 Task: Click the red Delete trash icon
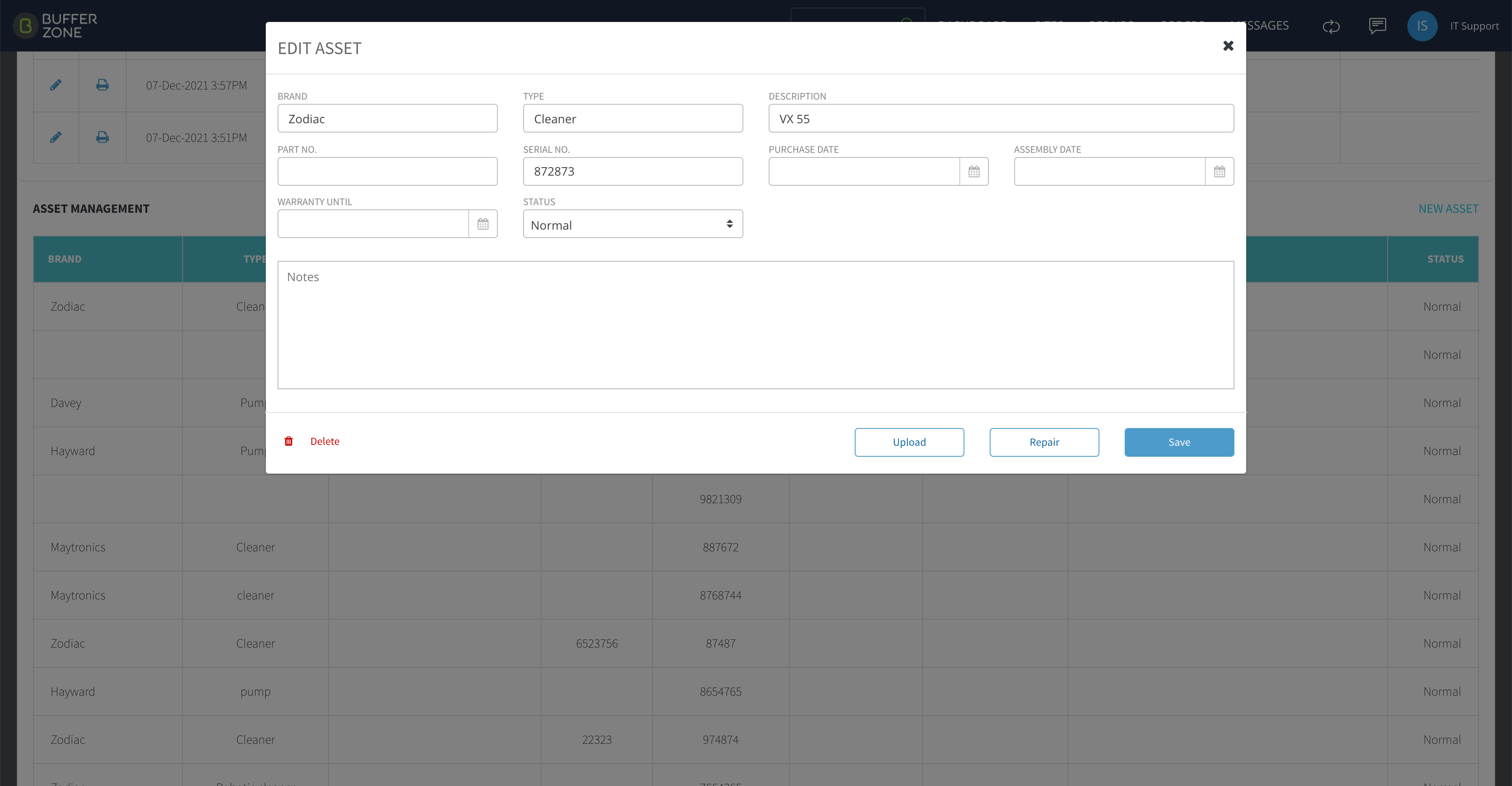[x=289, y=441]
